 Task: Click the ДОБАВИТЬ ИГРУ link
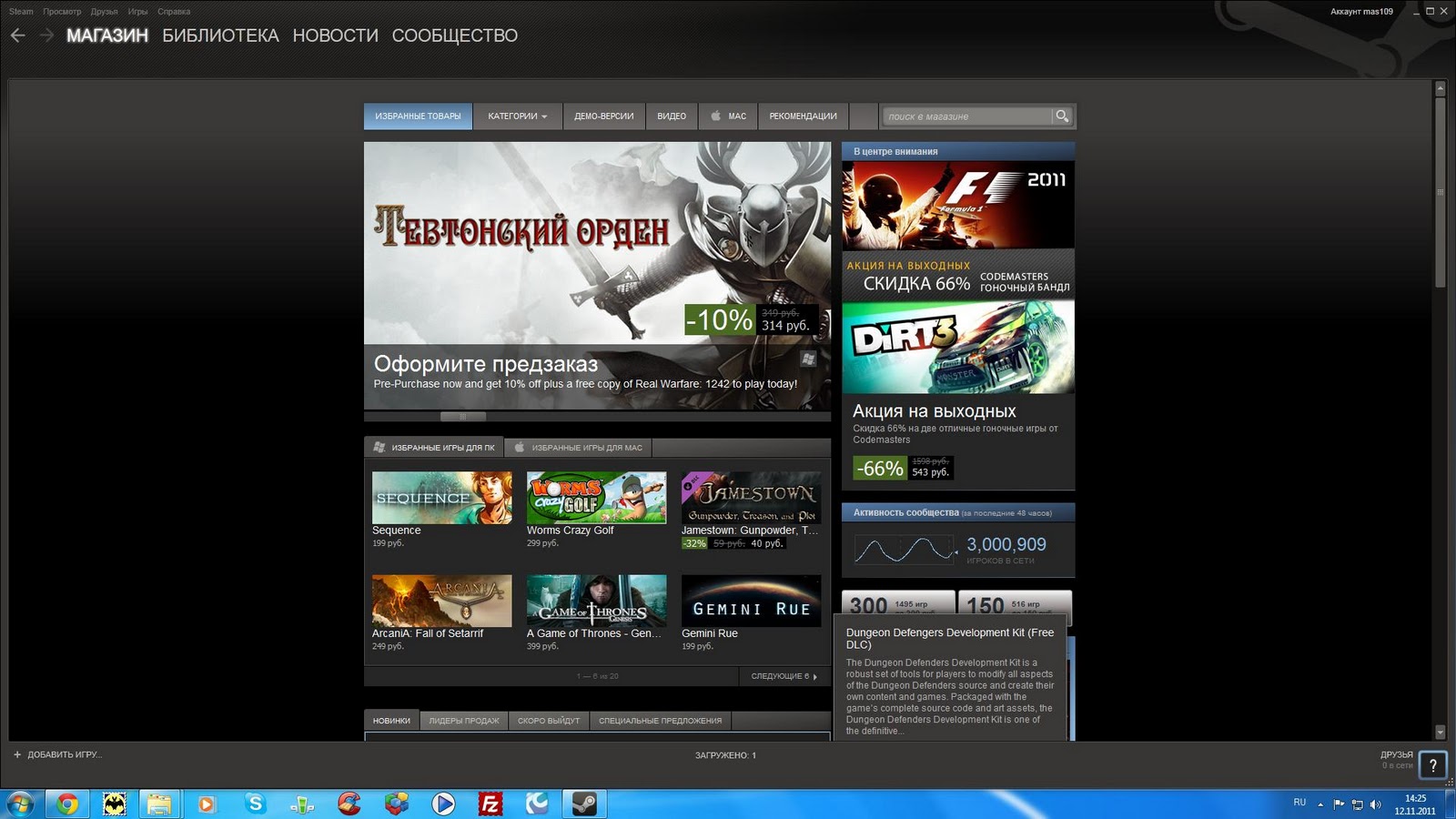coord(65,754)
